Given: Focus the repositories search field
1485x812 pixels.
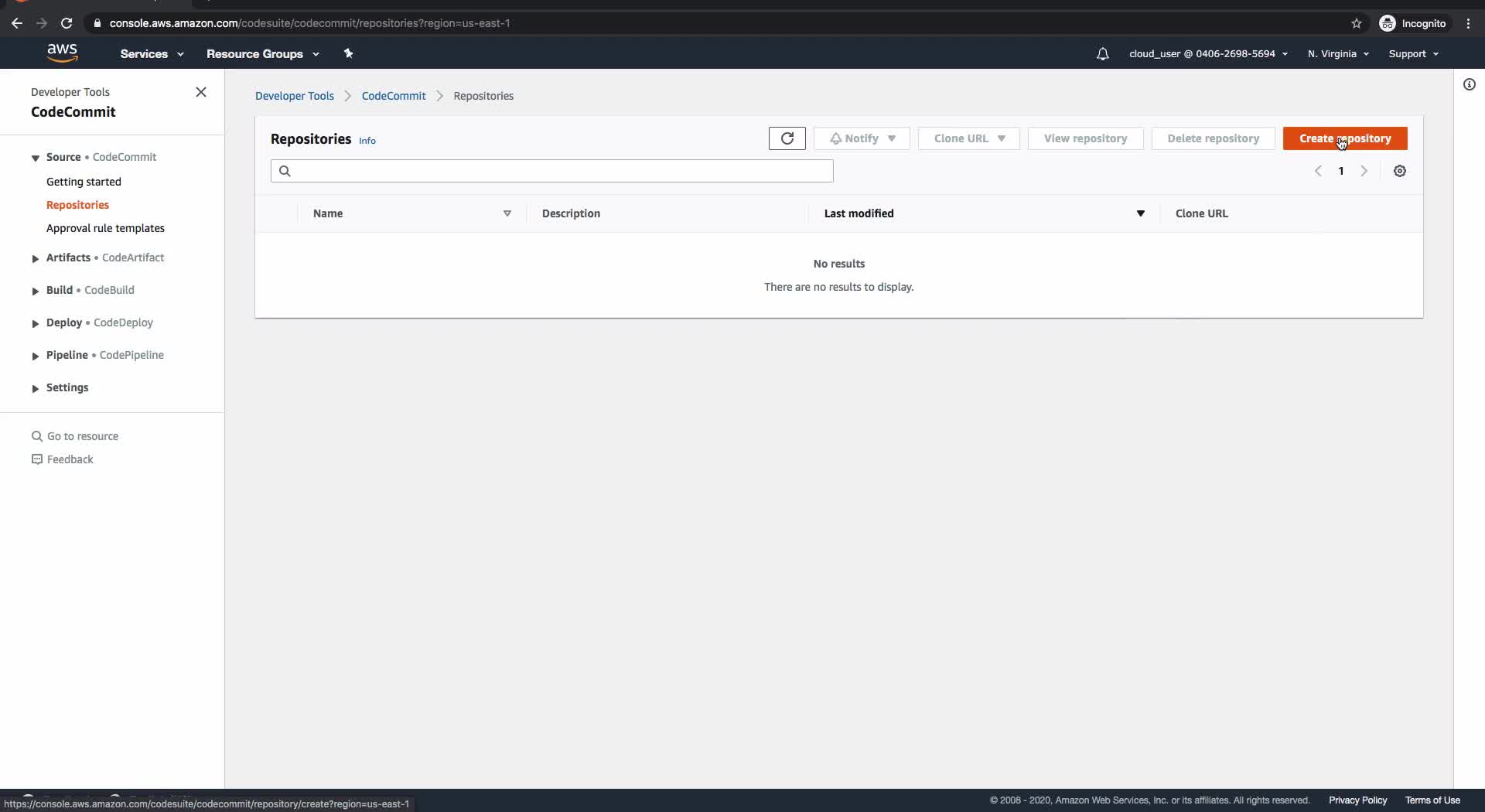Looking at the screenshot, I should 551,171.
